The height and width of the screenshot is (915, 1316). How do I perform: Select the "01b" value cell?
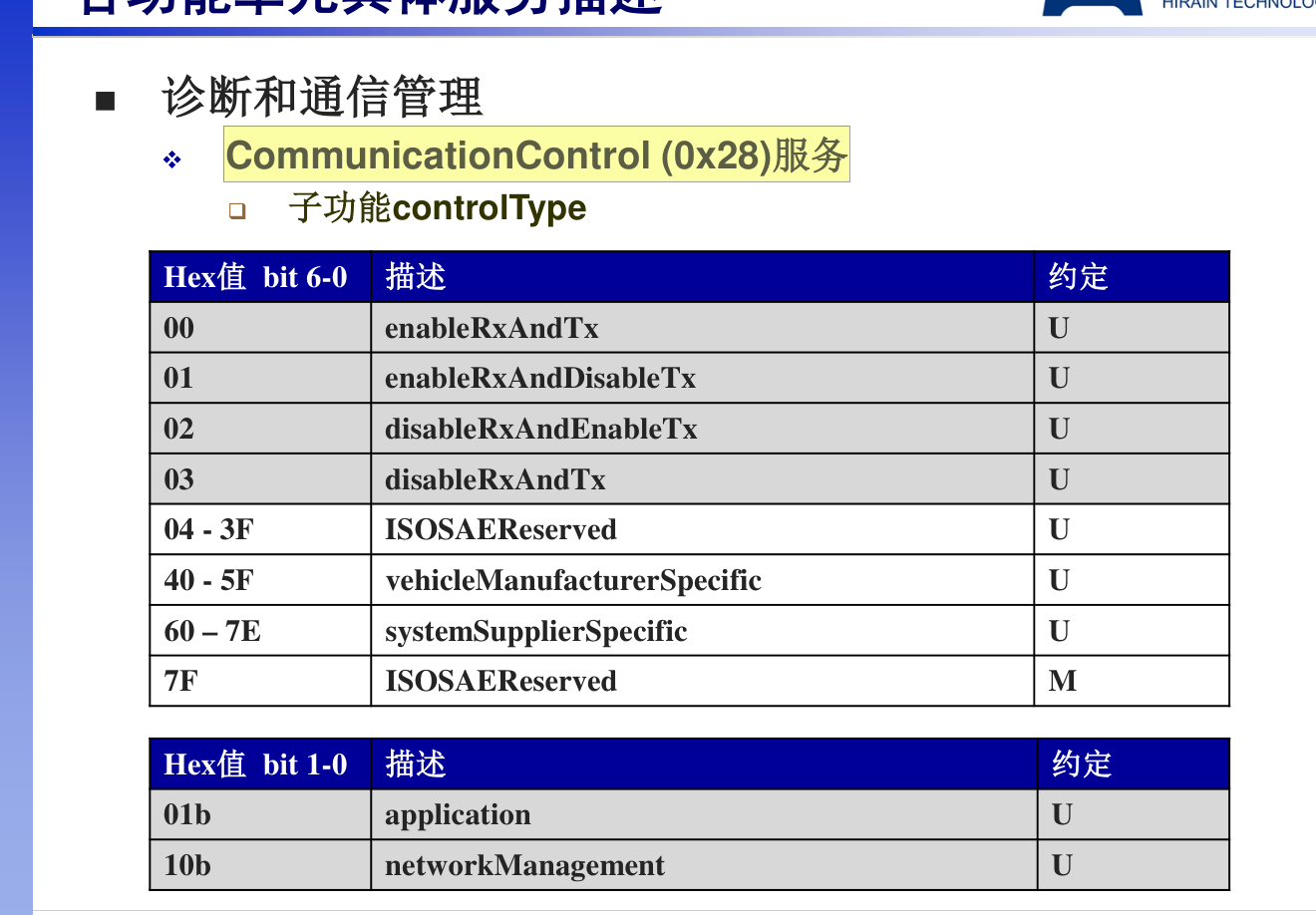click(x=260, y=814)
